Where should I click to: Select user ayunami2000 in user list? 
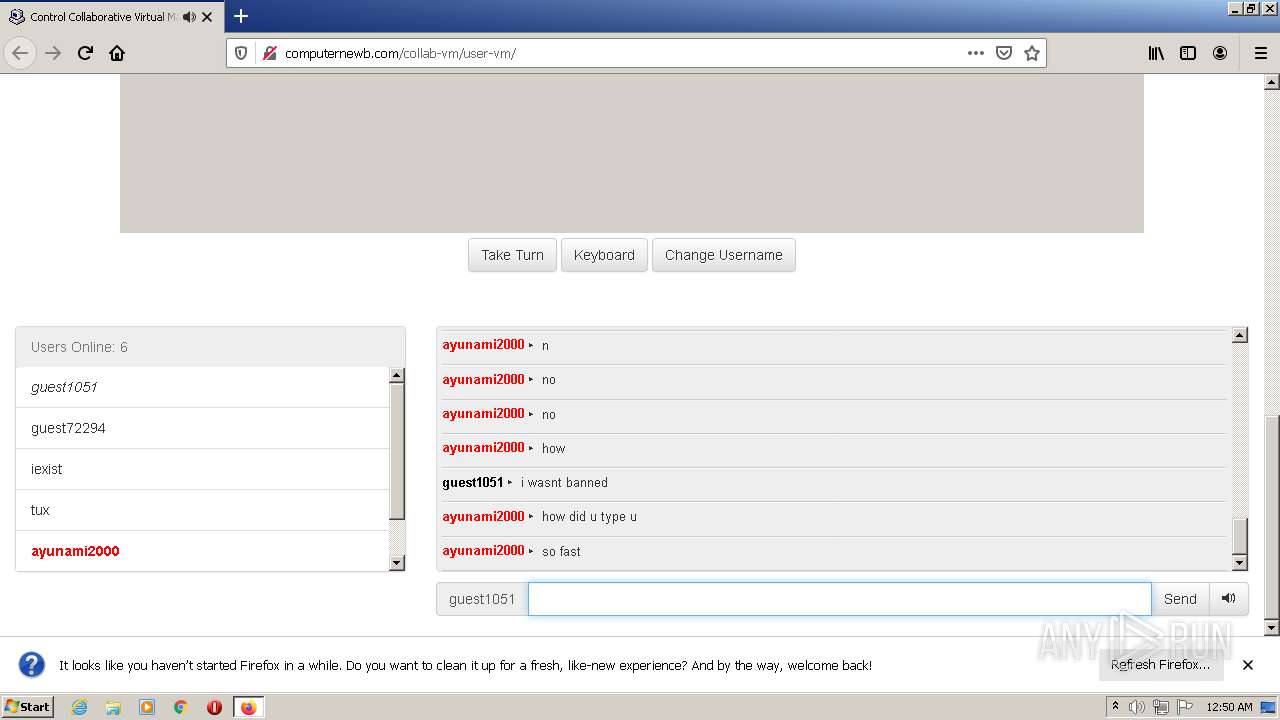pyautogui.click(x=202, y=551)
